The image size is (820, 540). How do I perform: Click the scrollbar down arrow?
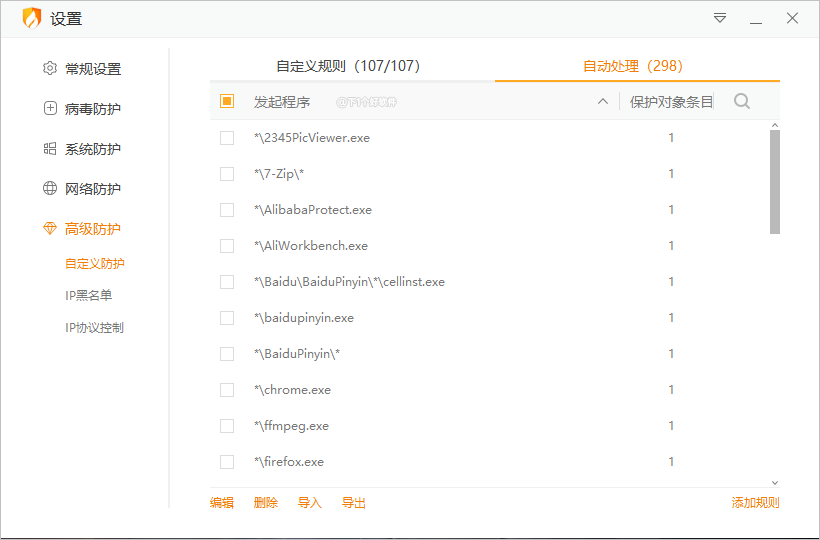(775, 483)
